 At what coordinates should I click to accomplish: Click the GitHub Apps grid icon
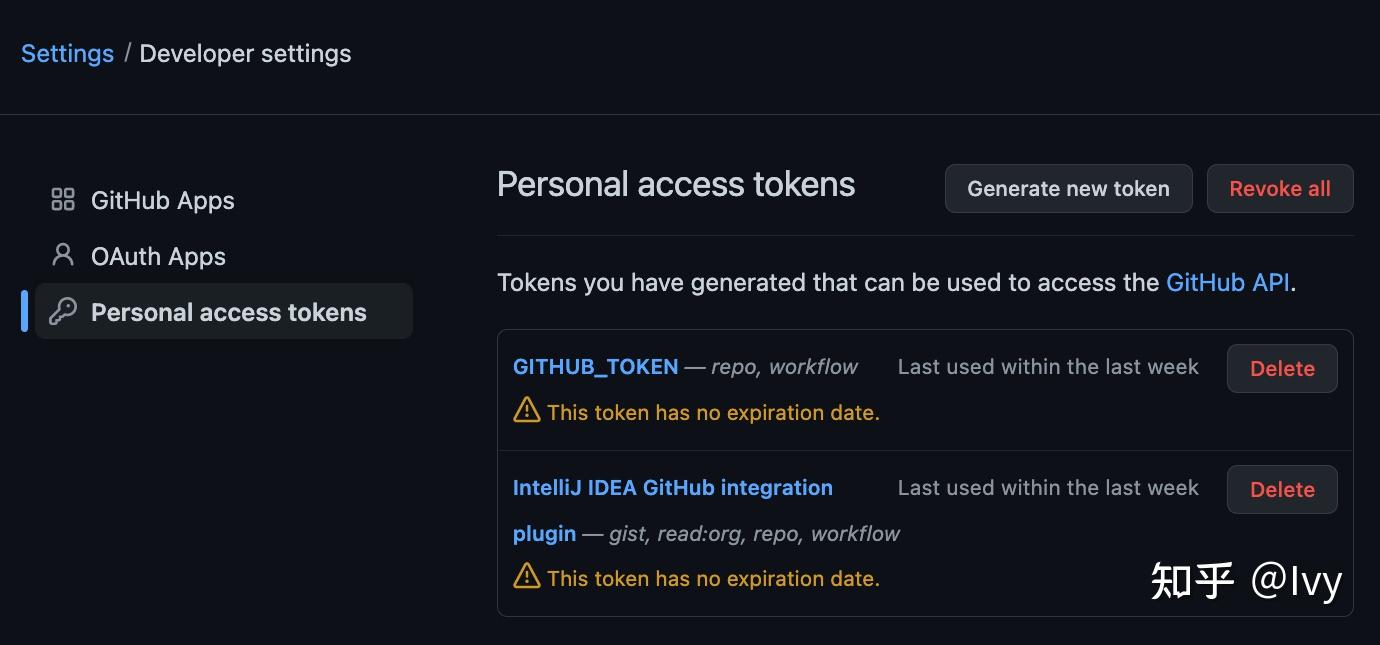tap(62, 199)
